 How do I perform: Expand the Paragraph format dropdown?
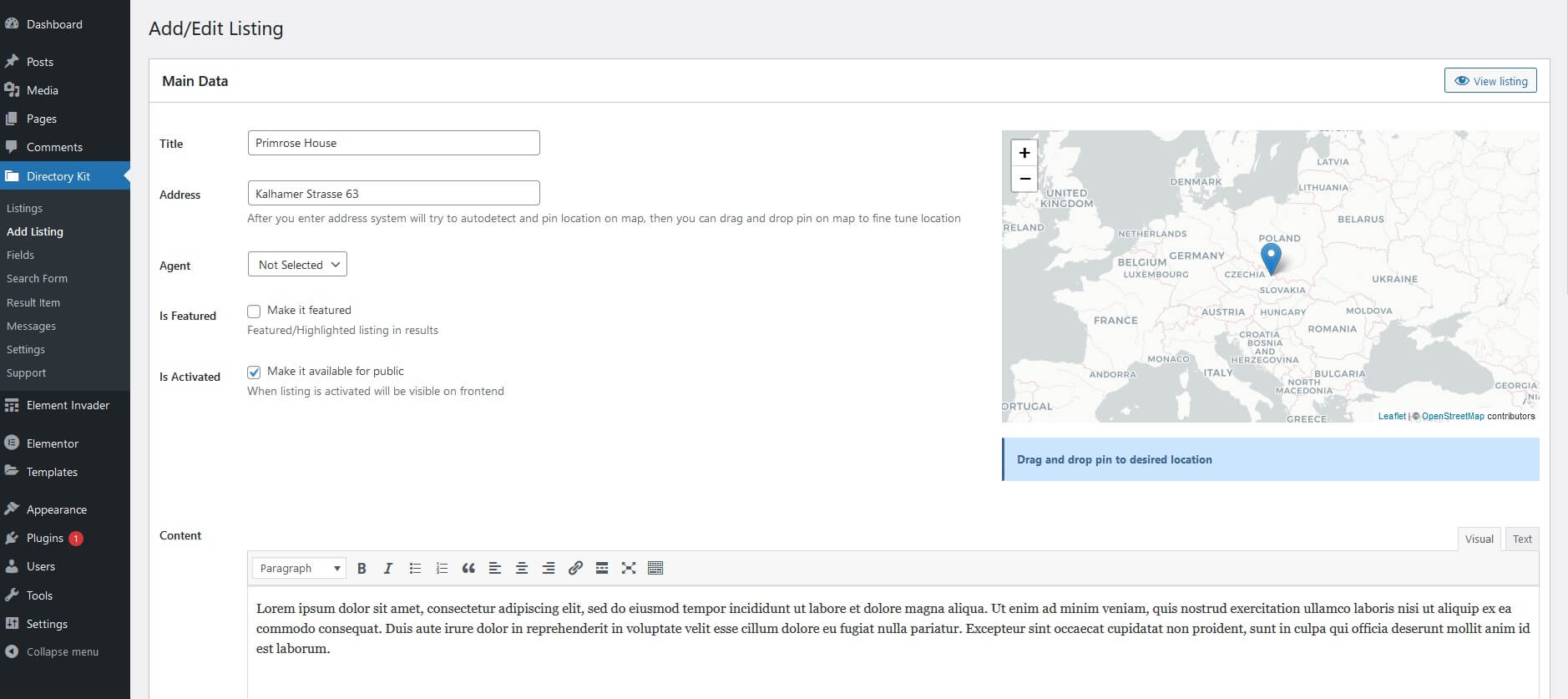tap(299, 568)
